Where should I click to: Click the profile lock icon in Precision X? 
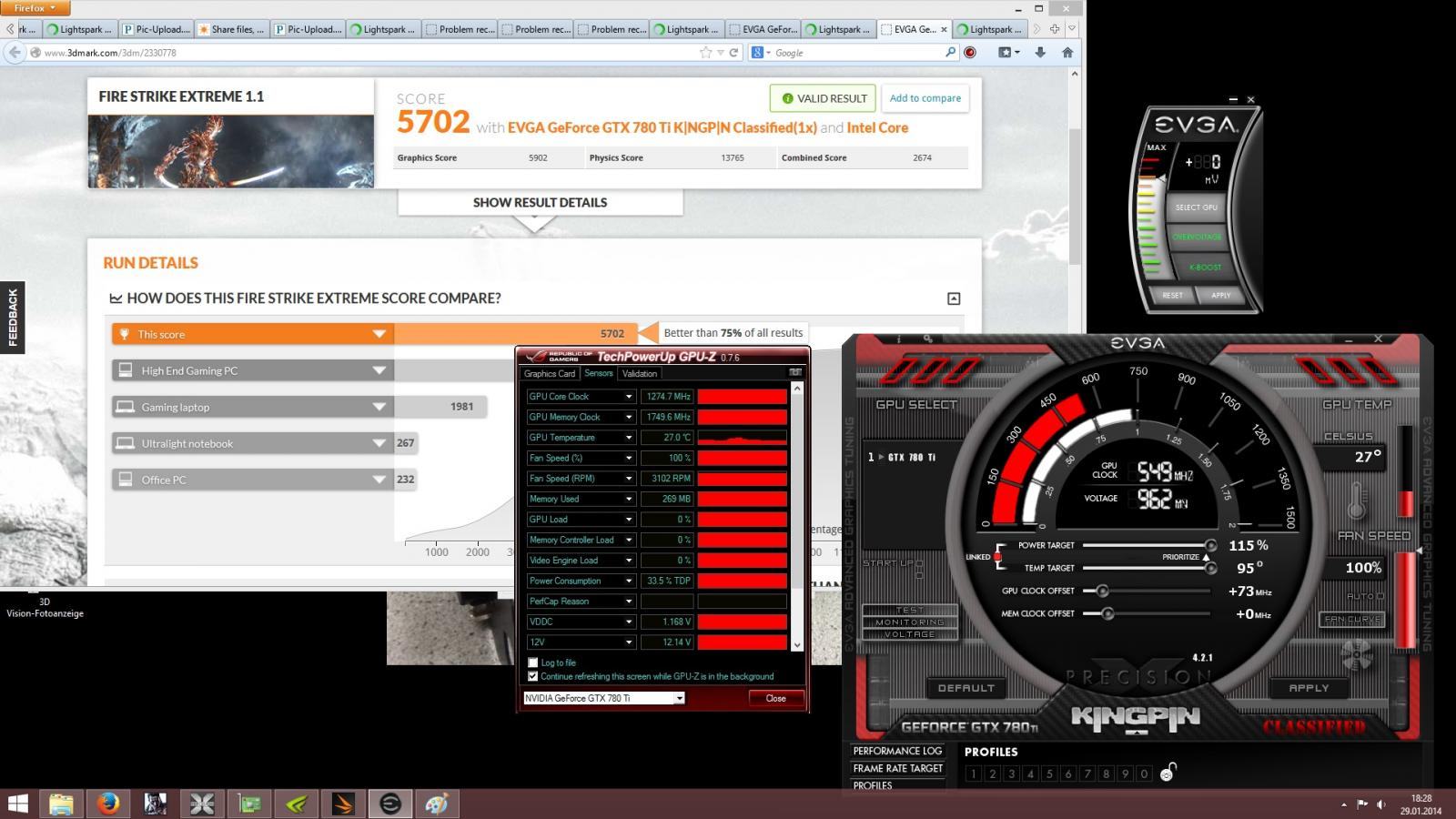pos(1168,773)
